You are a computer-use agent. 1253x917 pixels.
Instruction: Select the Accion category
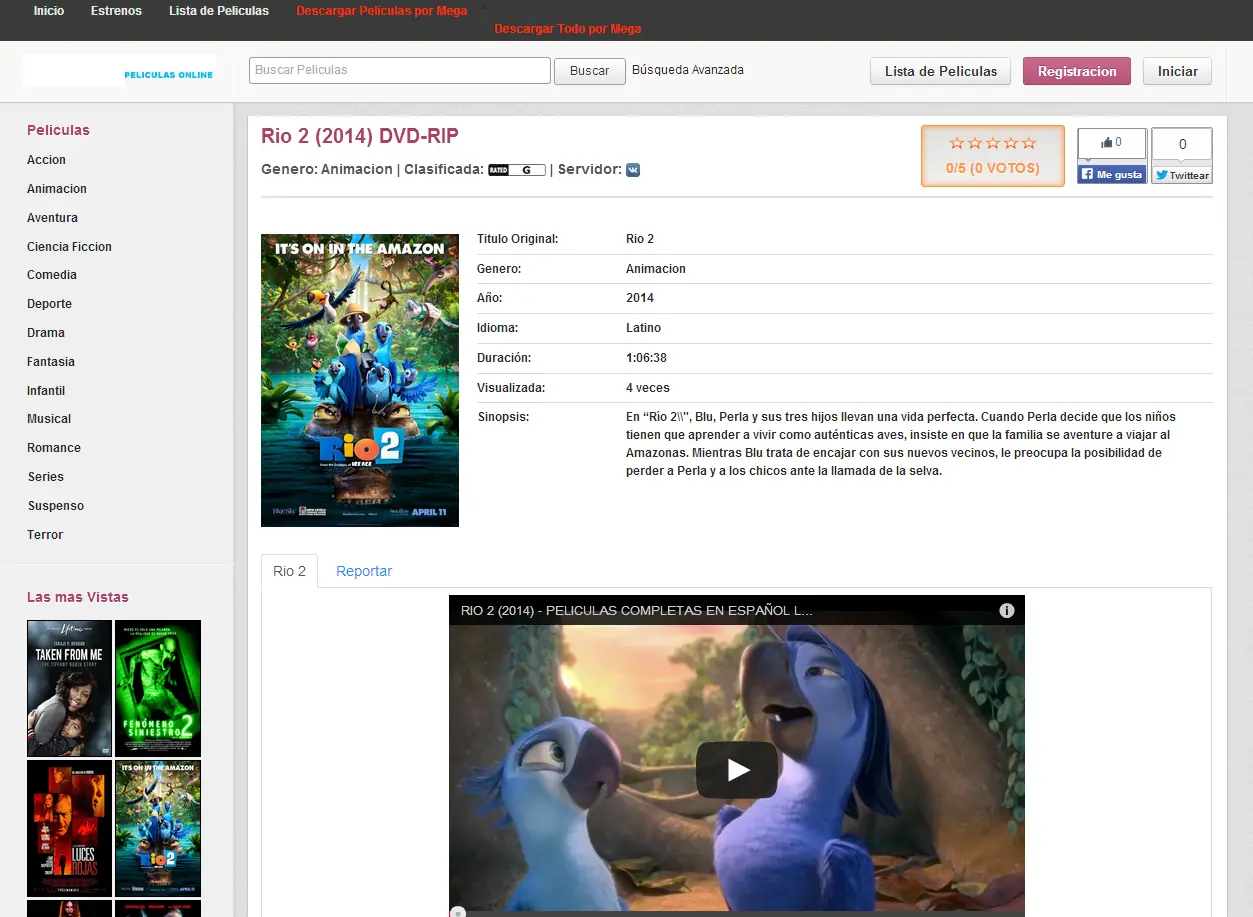click(46, 160)
